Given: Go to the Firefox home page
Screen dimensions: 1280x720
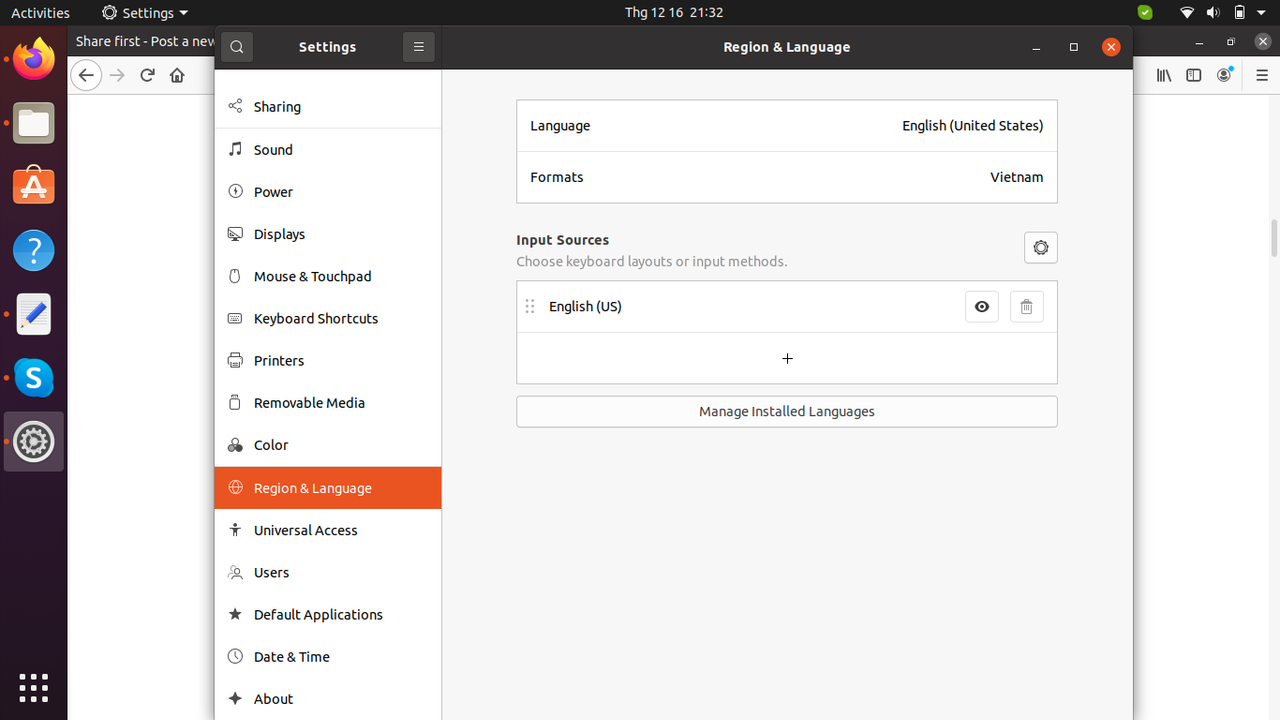Looking at the screenshot, I should pos(177,75).
